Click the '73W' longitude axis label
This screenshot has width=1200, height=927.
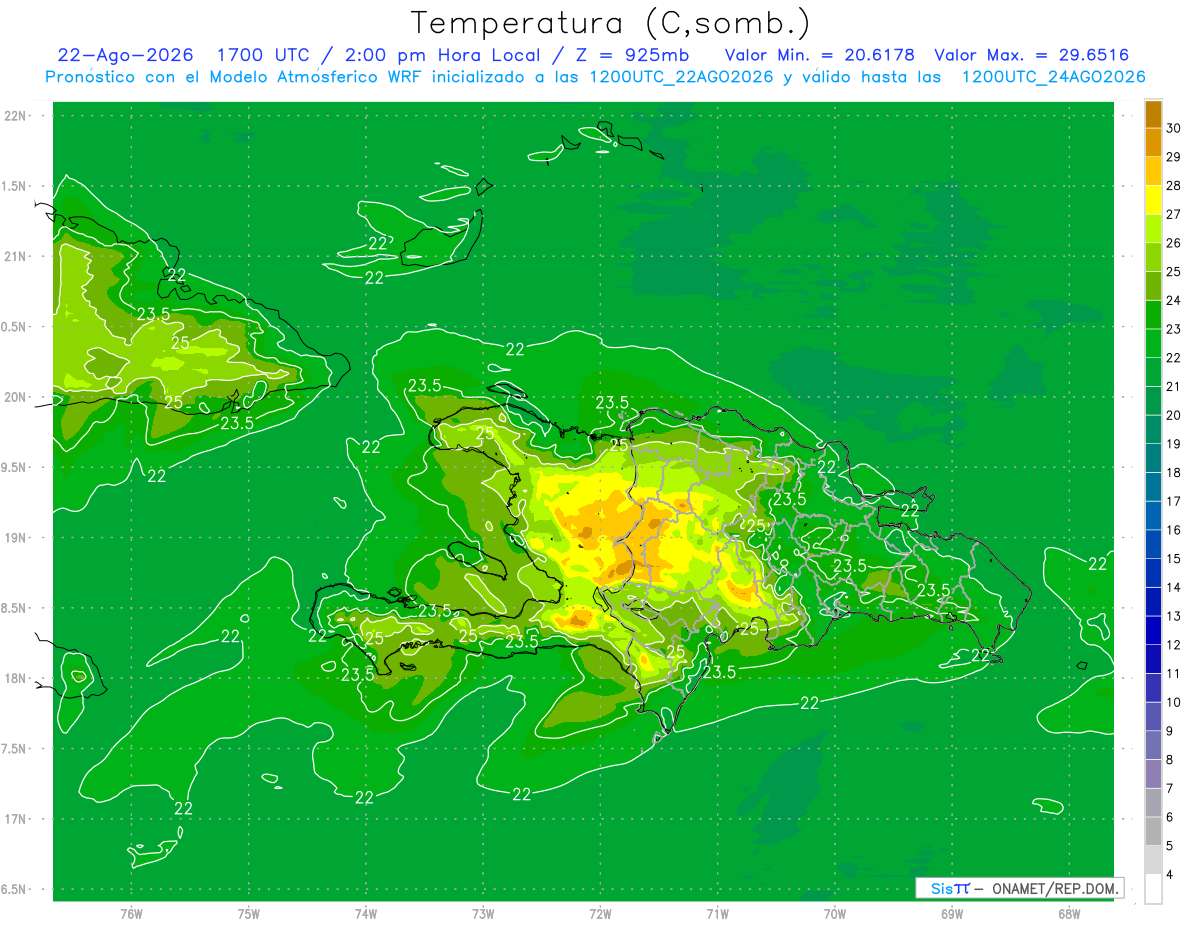pyautogui.click(x=483, y=913)
